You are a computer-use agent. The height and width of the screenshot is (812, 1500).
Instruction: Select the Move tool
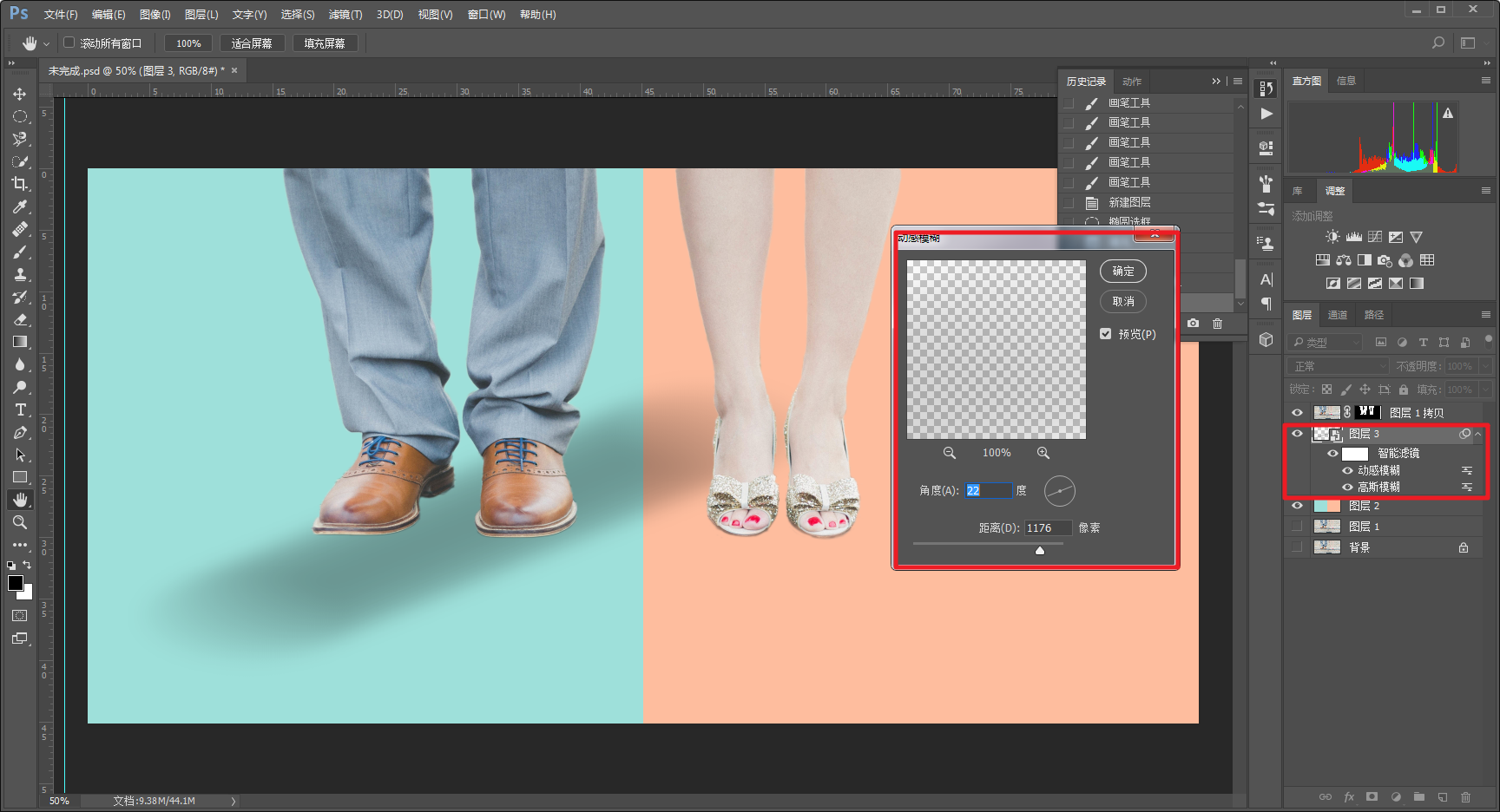click(x=19, y=94)
